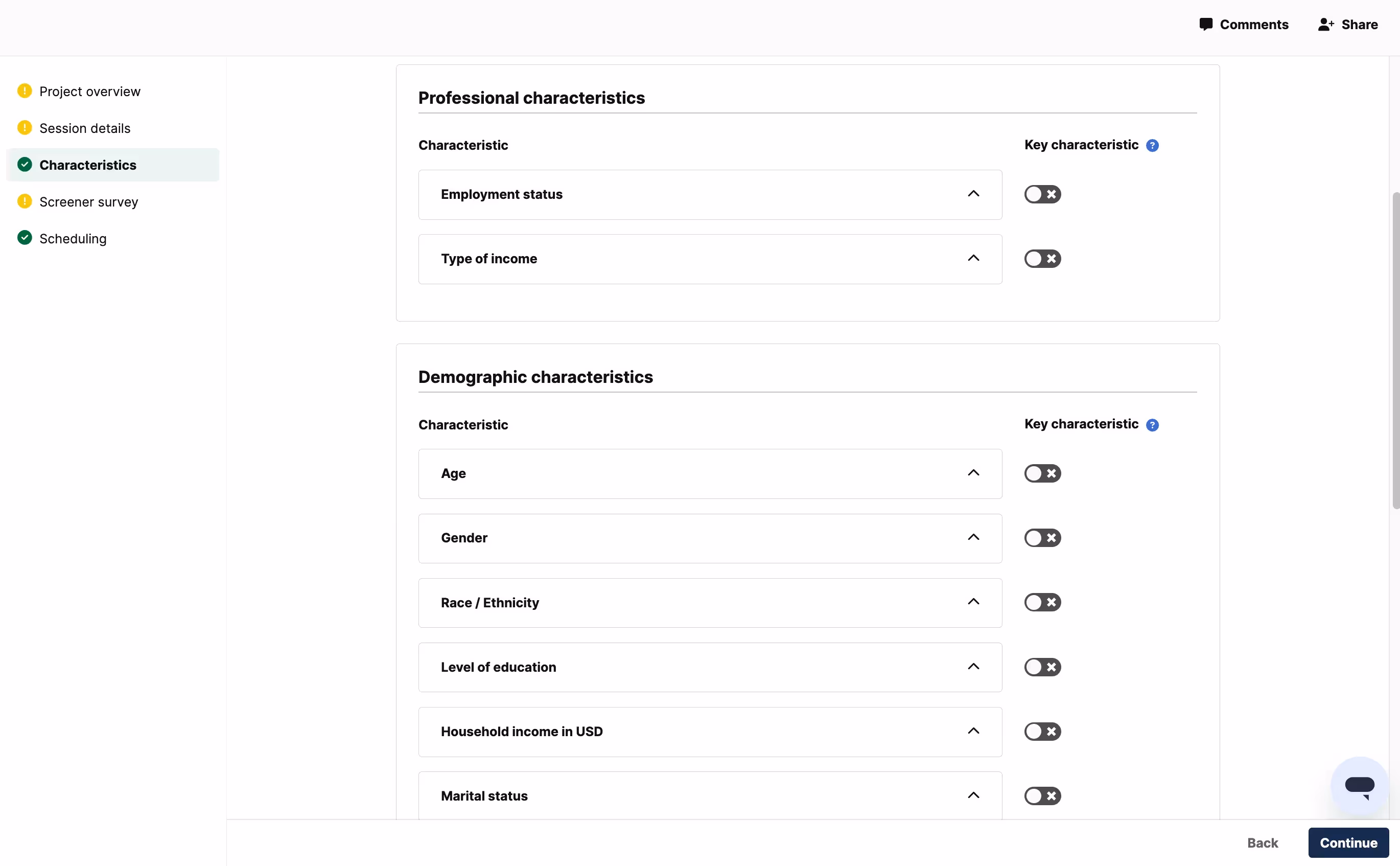Click the Demographic Key characteristic help icon
This screenshot has height=866, width=1400.
[1152, 425]
